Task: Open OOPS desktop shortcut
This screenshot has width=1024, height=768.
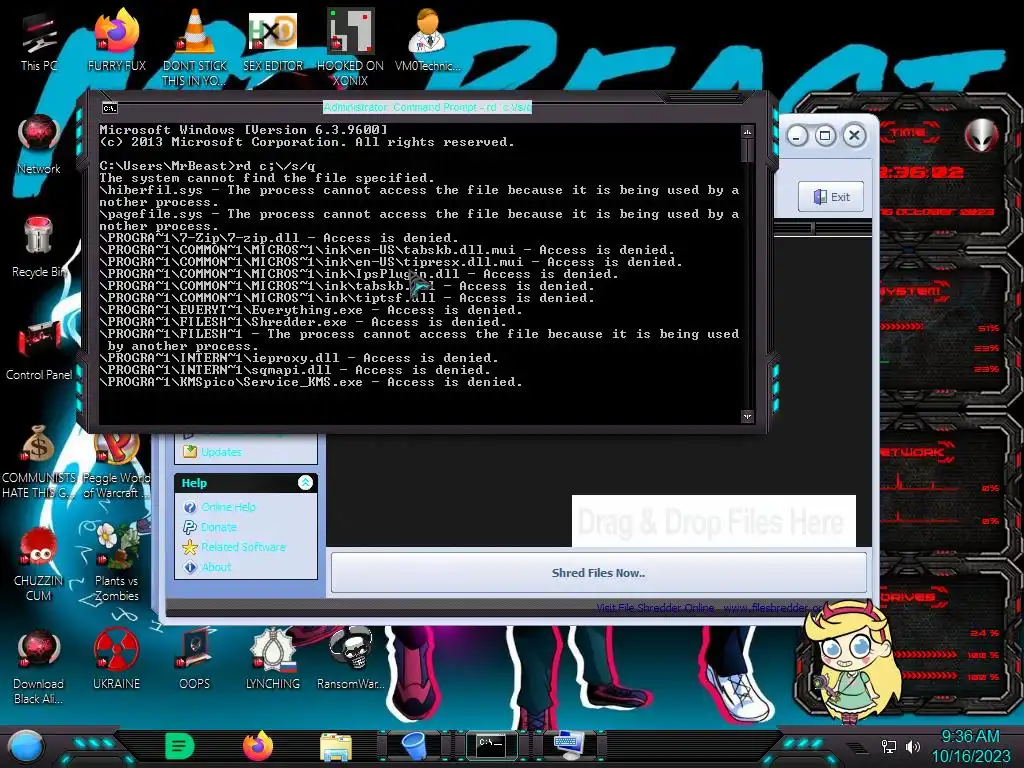Action: tap(195, 660)
